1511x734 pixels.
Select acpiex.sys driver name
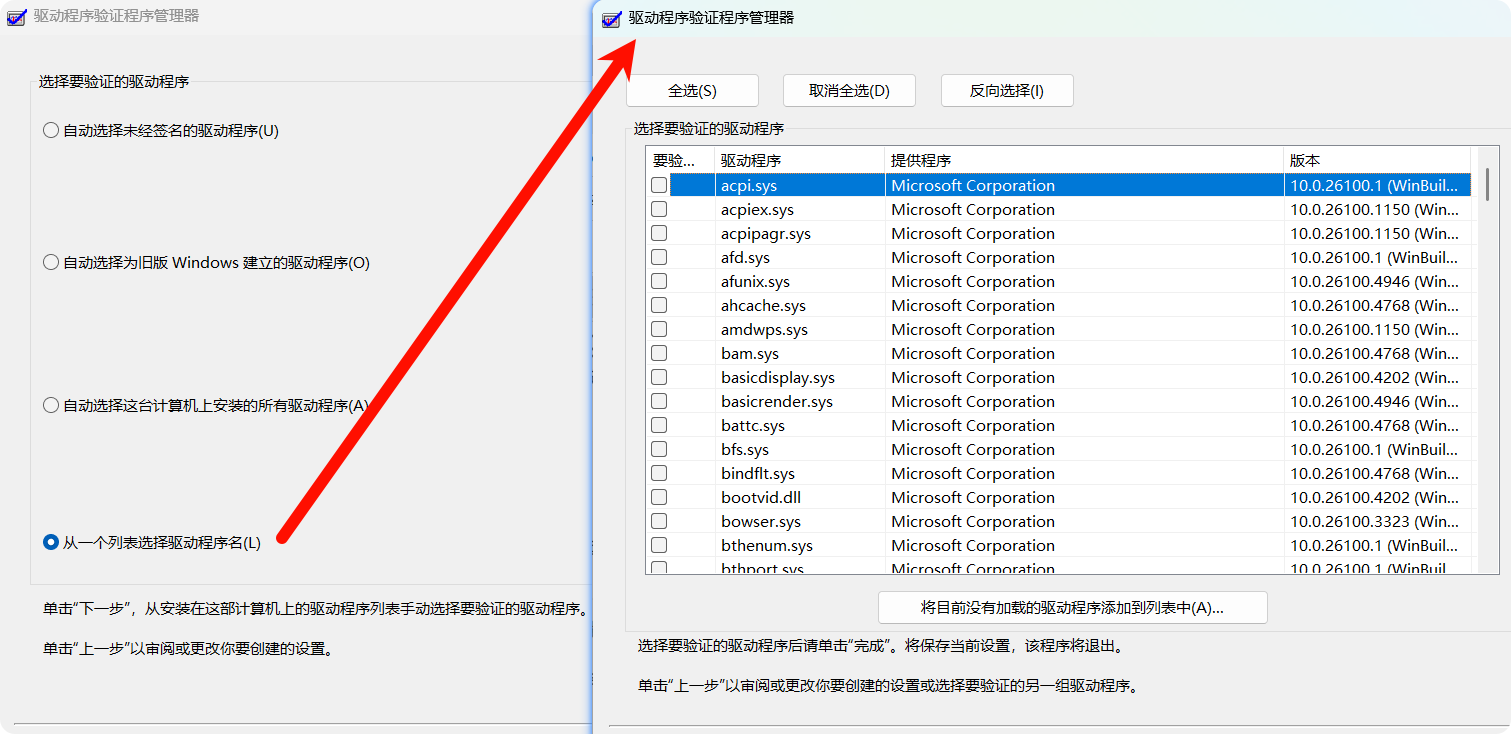[757, 209]
